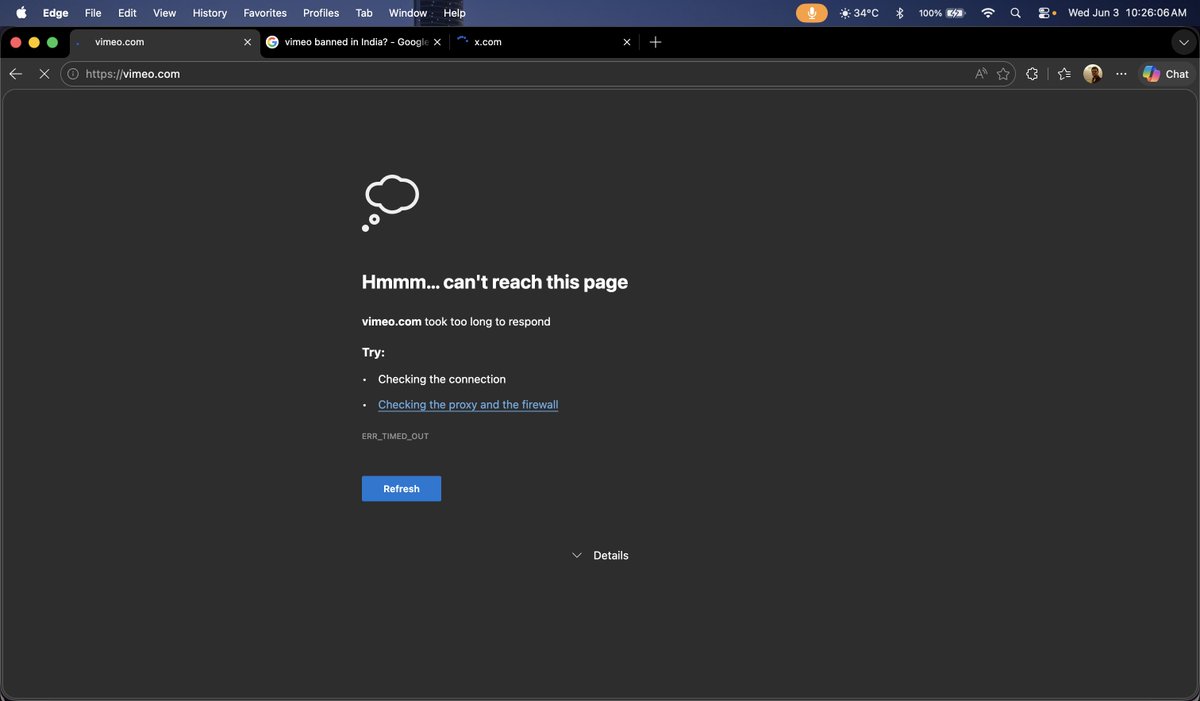Viewport: 1200px width, 701px height.
Task: Open a new tab with plus icon
Action: pyautogui.click(x=655, y=42)
